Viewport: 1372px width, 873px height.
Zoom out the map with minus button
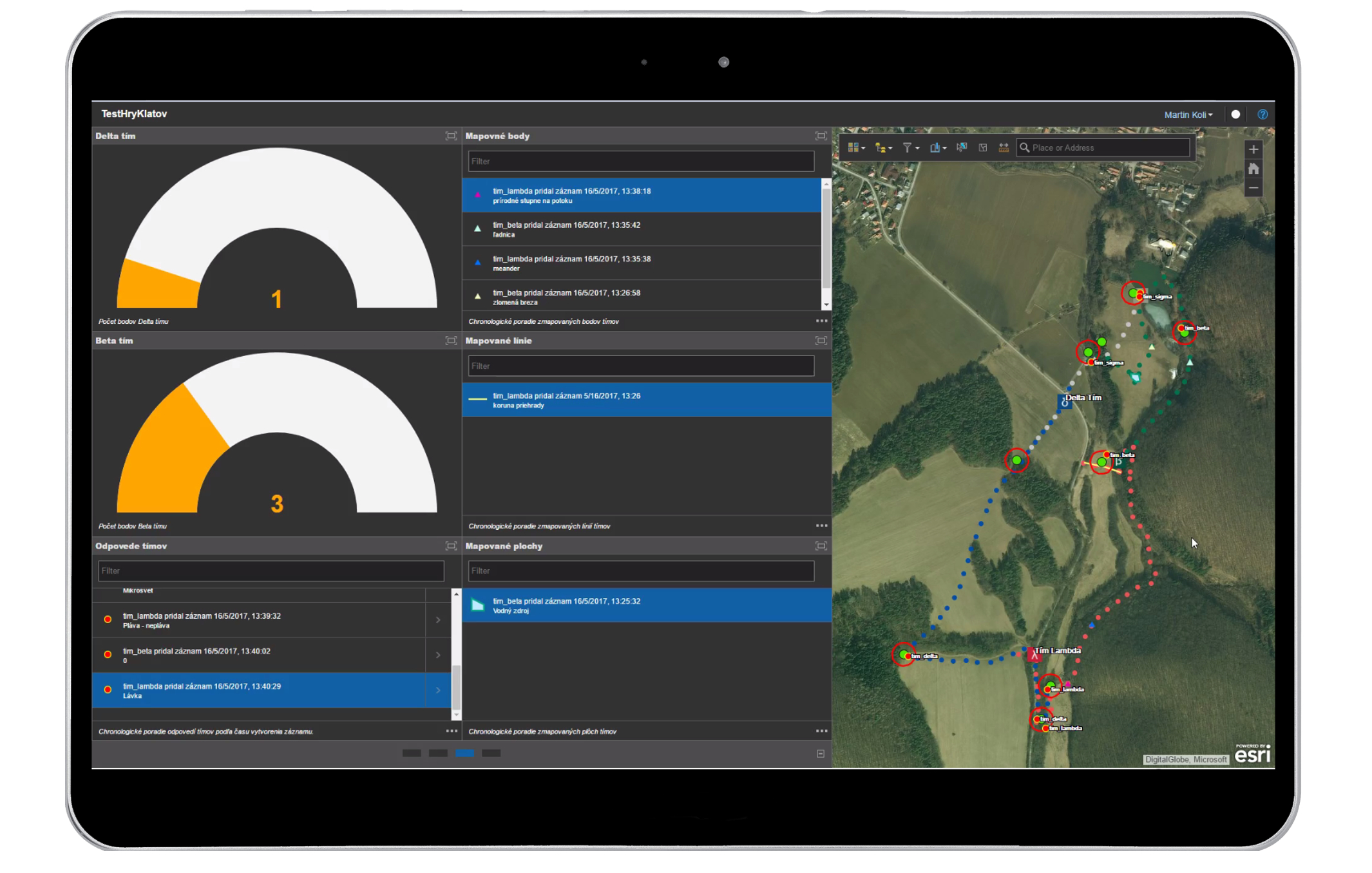[x=1253, y=188]
